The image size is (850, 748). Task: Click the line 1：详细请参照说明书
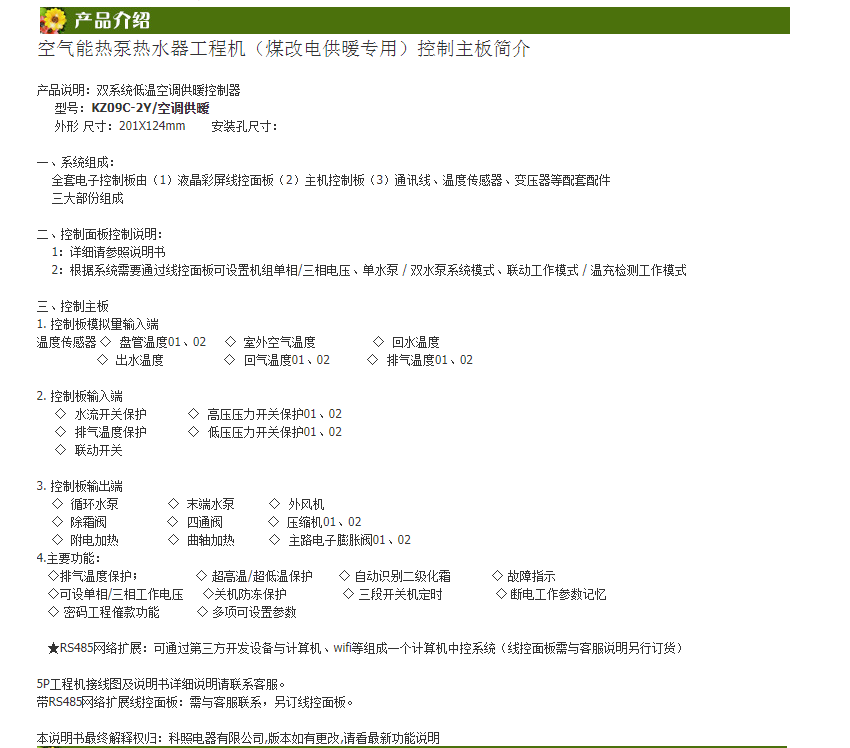point(108,252)
